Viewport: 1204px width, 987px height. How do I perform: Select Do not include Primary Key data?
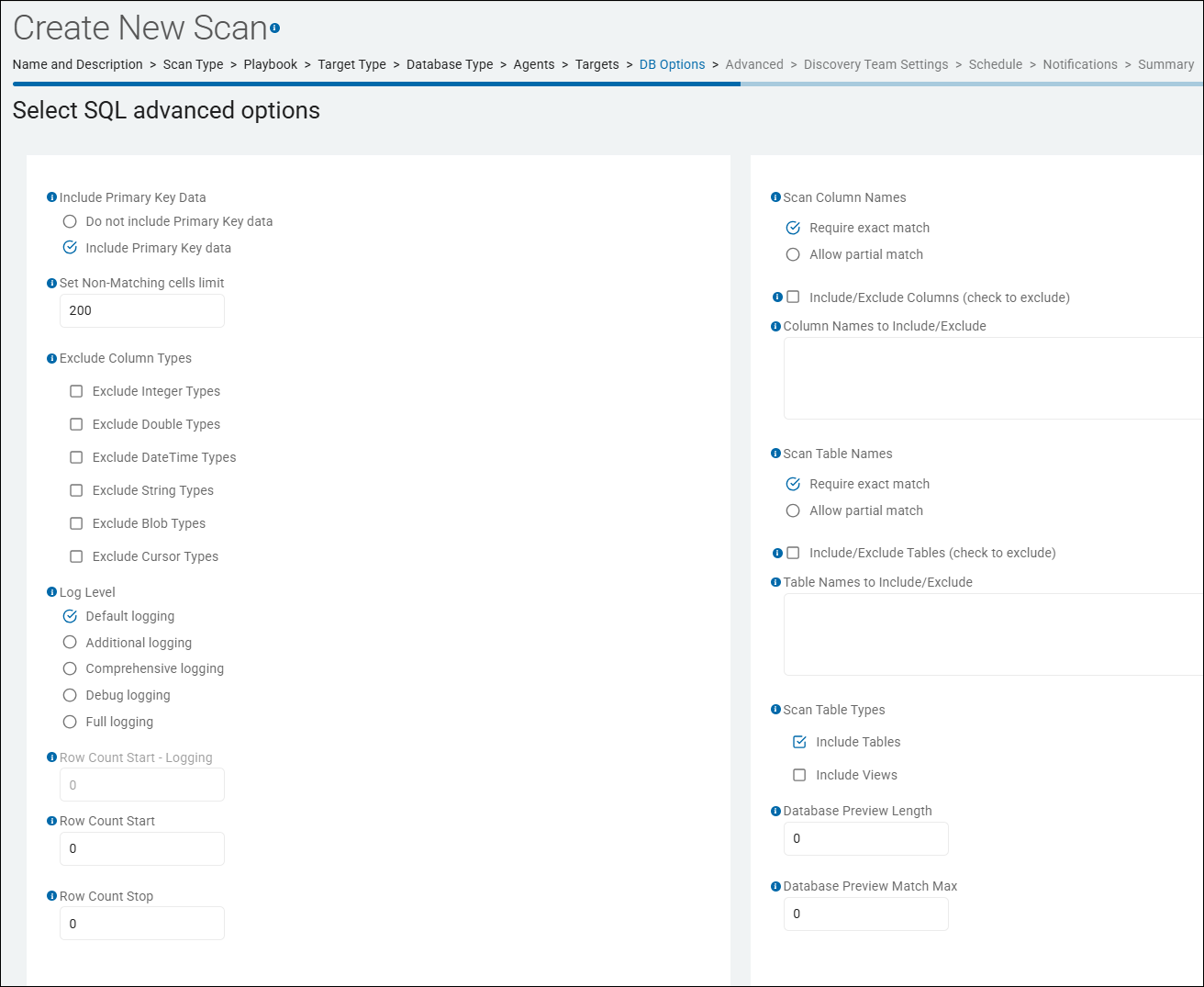(70, 221)
